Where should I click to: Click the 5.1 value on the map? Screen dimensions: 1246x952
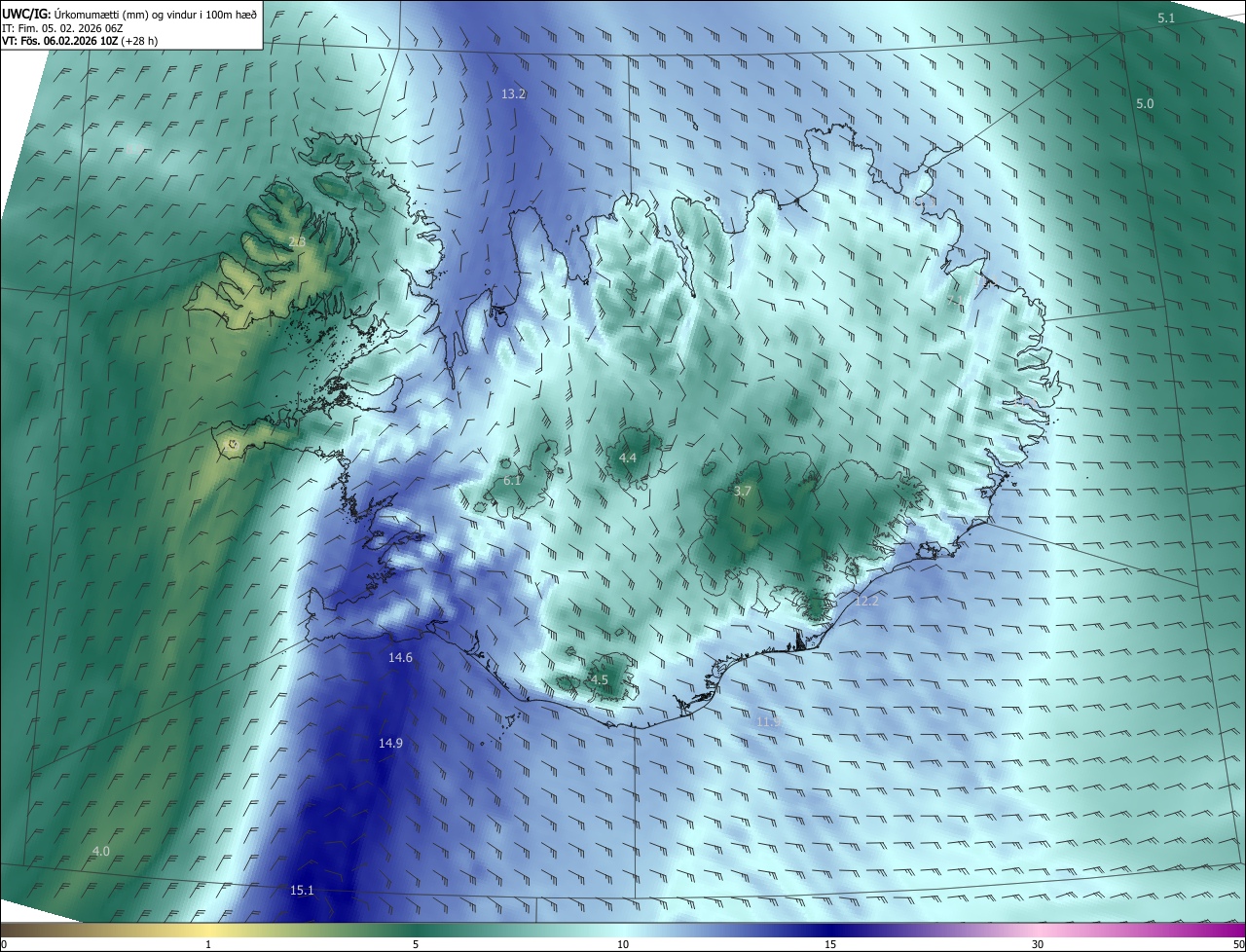(1166, 18)
